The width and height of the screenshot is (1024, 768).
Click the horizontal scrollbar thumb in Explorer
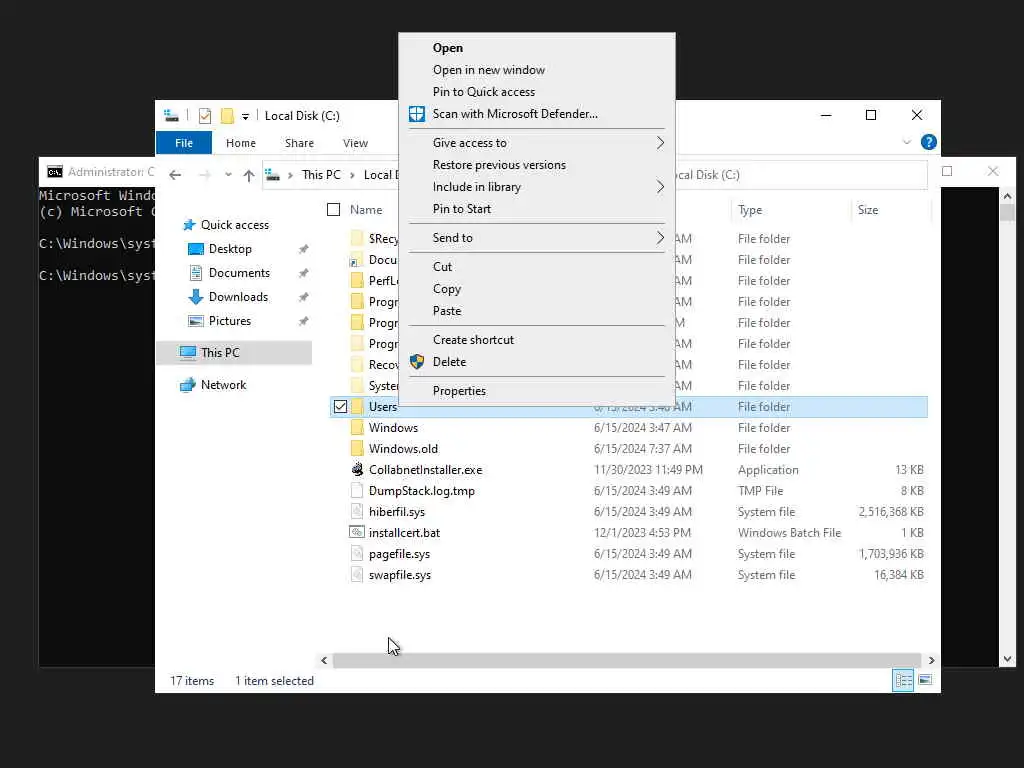626,660
